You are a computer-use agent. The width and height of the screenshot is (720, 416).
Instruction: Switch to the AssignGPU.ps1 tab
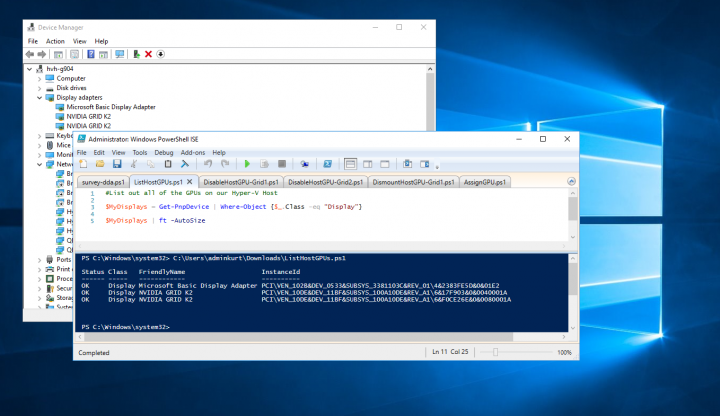484,182
